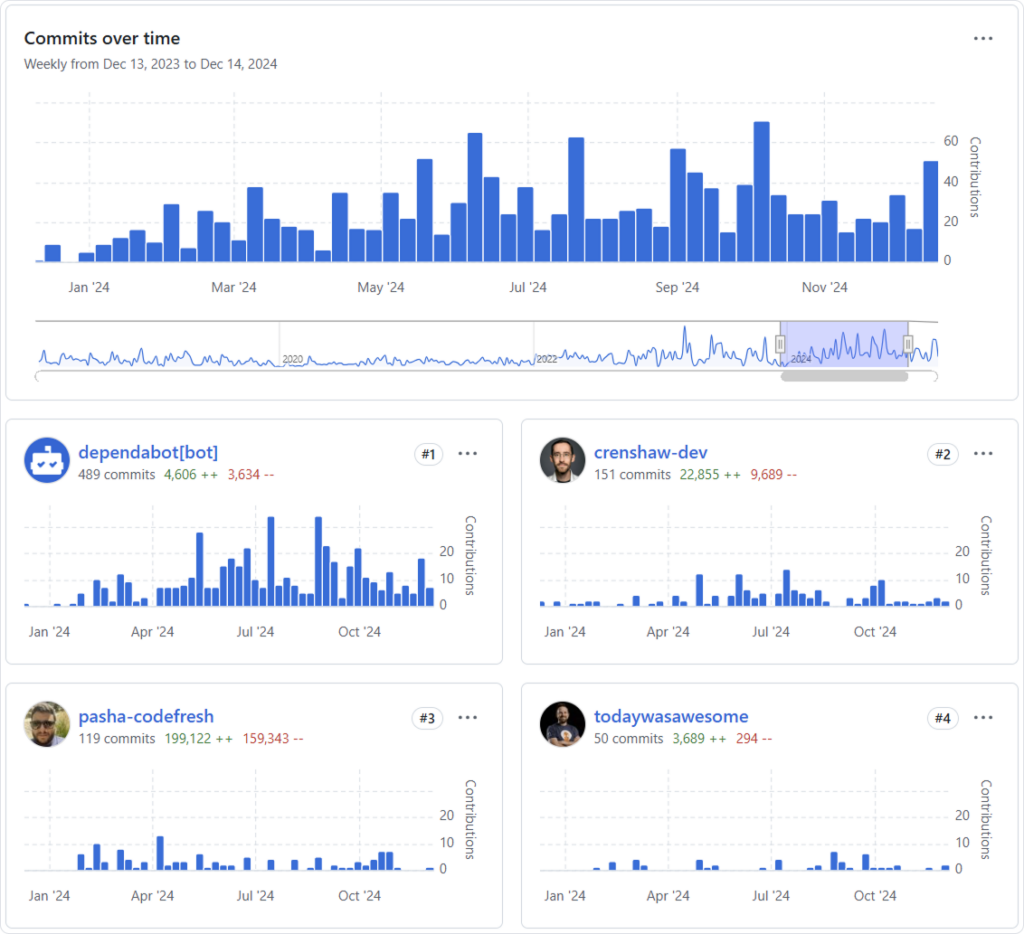Open pasha-codefresh profile link
This screenshot has height=934, width=1024.
click(145, 716)
